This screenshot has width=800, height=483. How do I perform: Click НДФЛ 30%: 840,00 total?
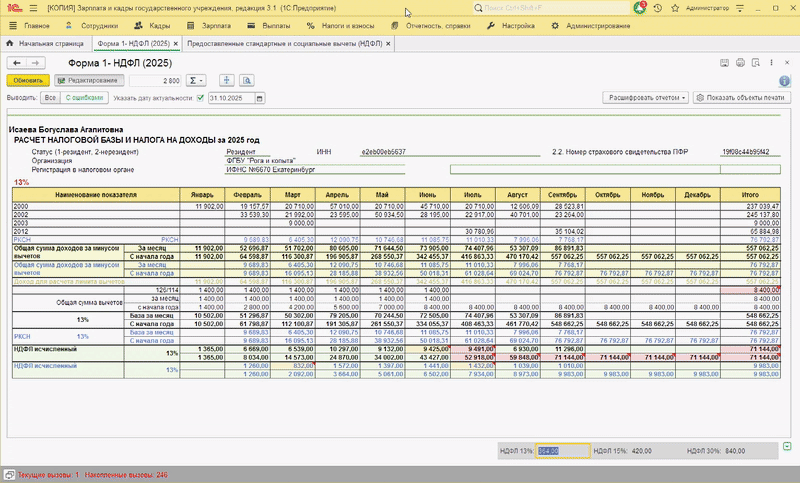click(716, 451)
